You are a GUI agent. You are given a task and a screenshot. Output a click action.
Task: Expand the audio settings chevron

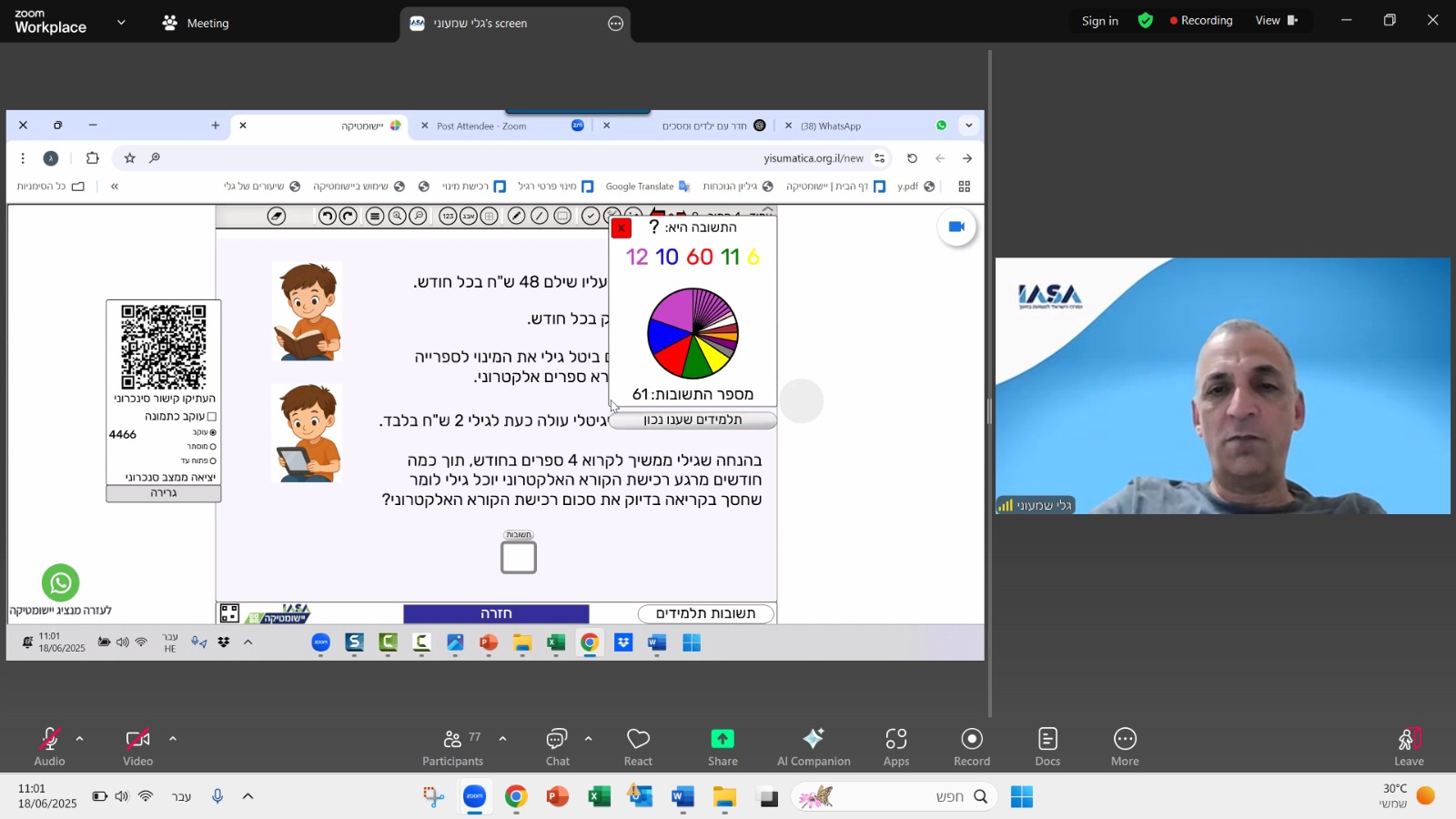pyautogui.click(x=80, y=739)
